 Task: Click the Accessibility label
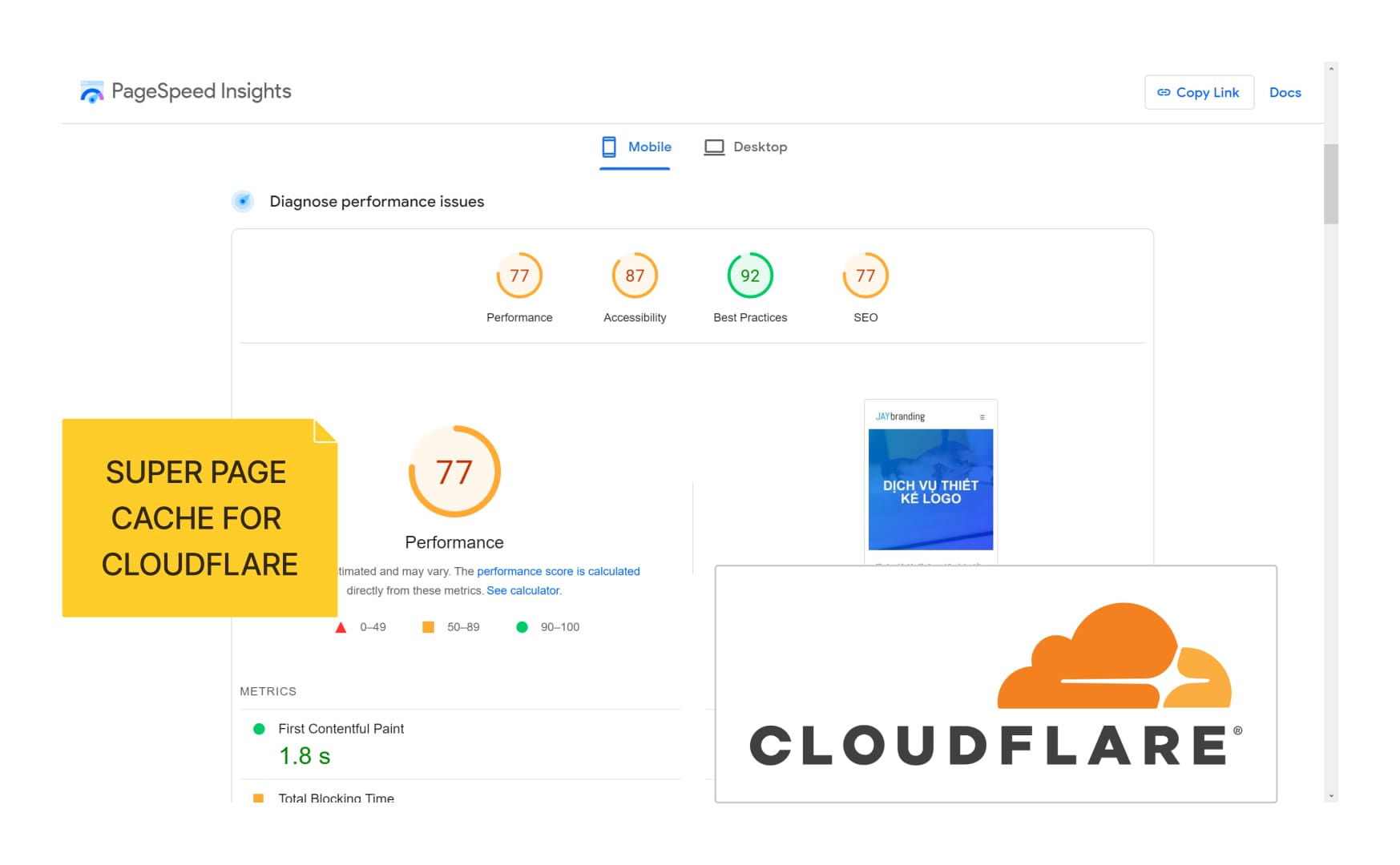(x=635, y=318)
